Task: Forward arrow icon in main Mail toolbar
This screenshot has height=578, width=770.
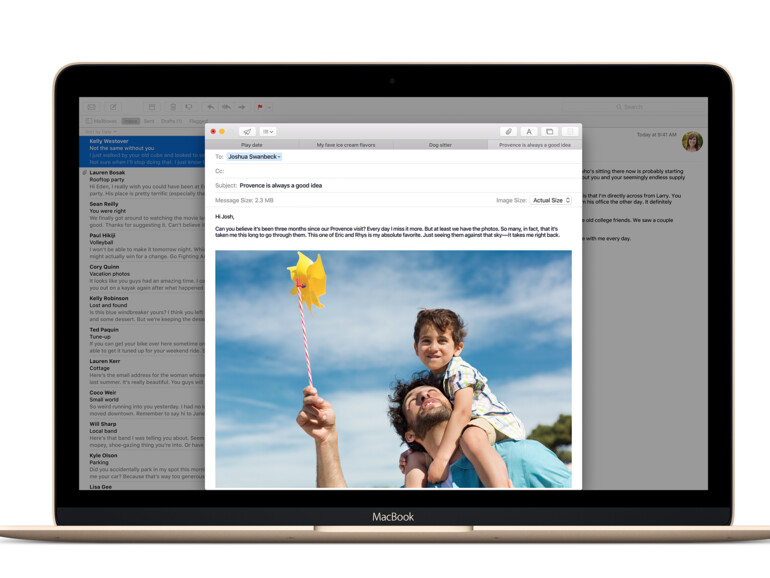Action: point(242,107)
